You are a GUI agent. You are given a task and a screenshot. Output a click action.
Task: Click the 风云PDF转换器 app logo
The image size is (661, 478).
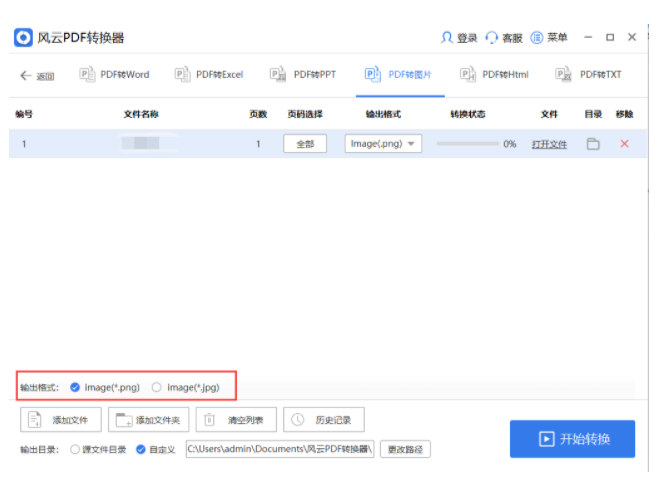[x=23, y=38]
